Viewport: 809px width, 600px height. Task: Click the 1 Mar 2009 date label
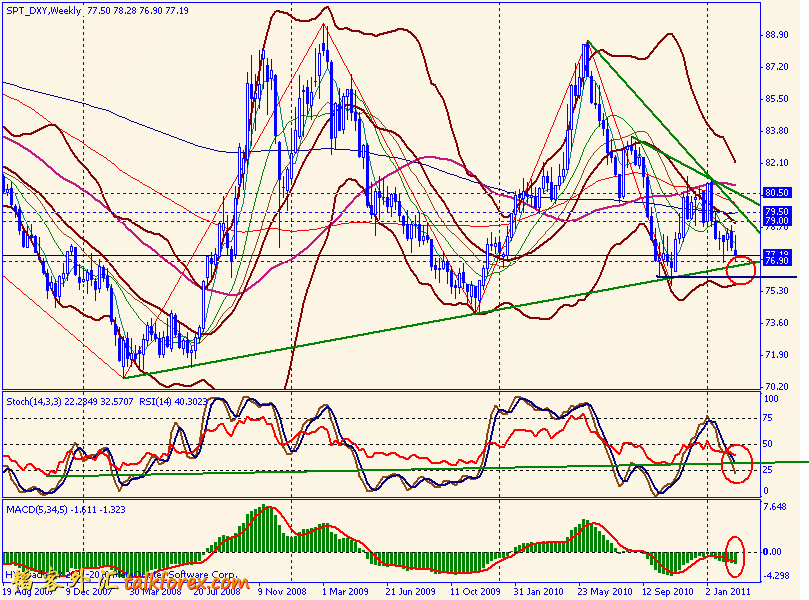click(x=347, y=591)
